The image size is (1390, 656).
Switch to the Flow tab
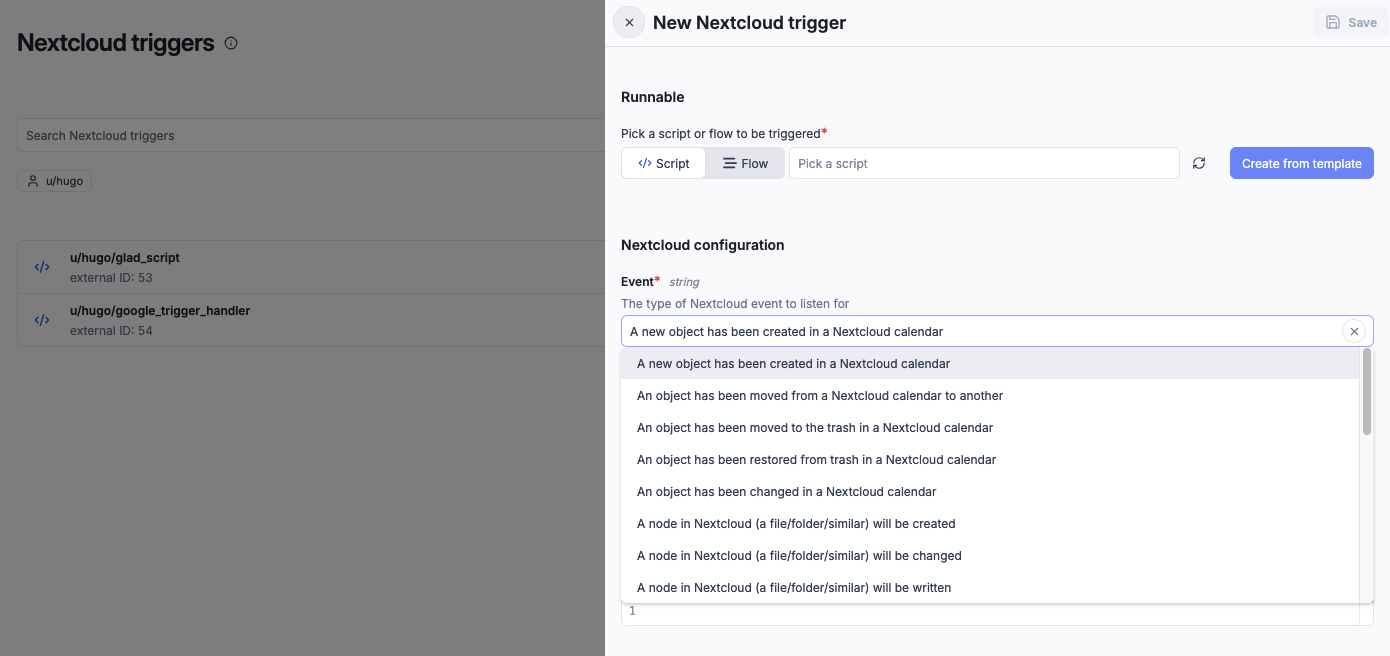coord(745,162)
